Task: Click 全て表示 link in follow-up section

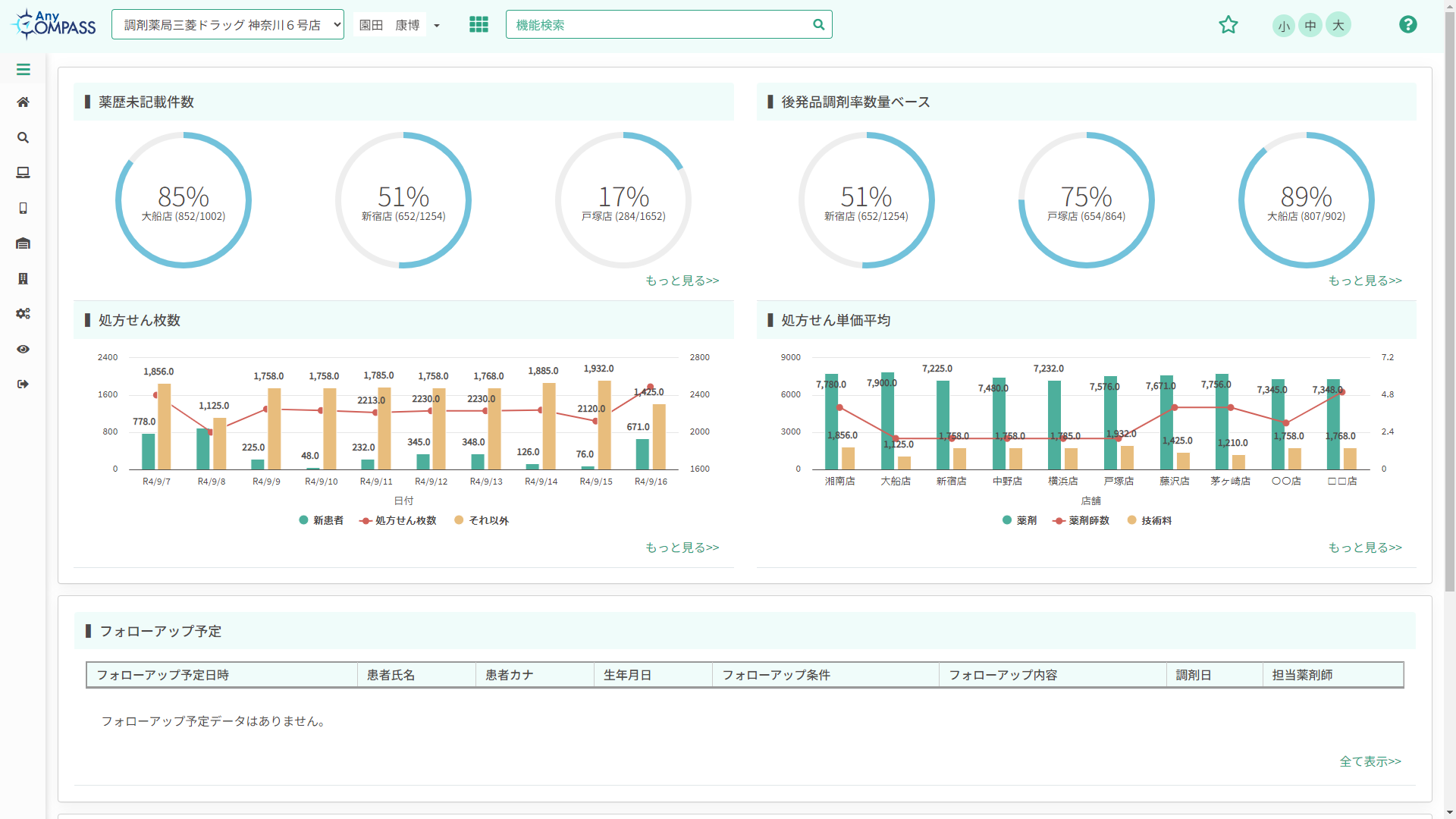Action: click(1370, 761)
